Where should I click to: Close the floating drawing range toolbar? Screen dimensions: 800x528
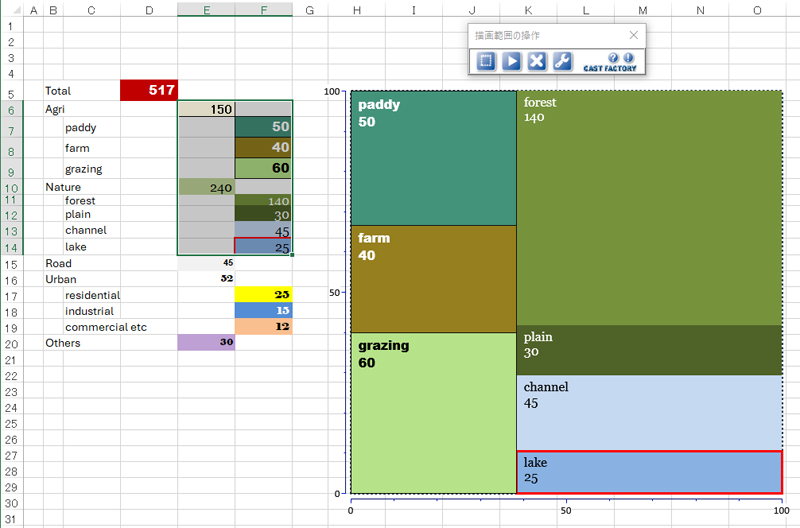(633, 35)
